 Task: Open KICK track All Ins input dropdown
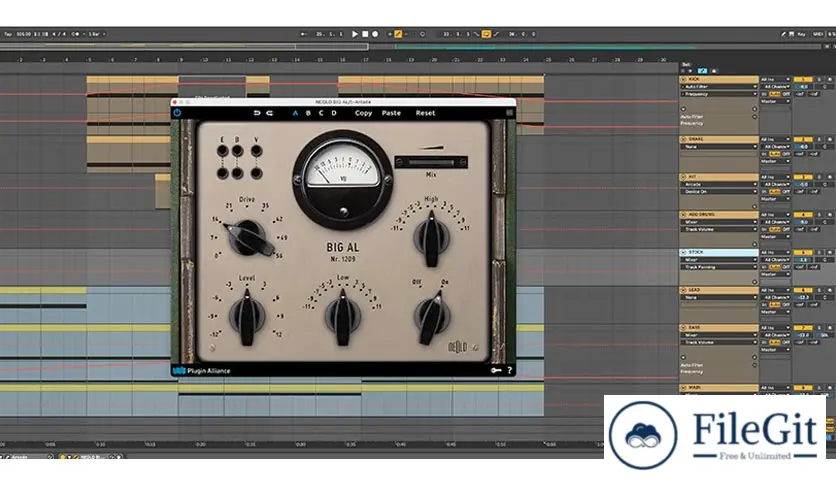(x=775, y=79)
